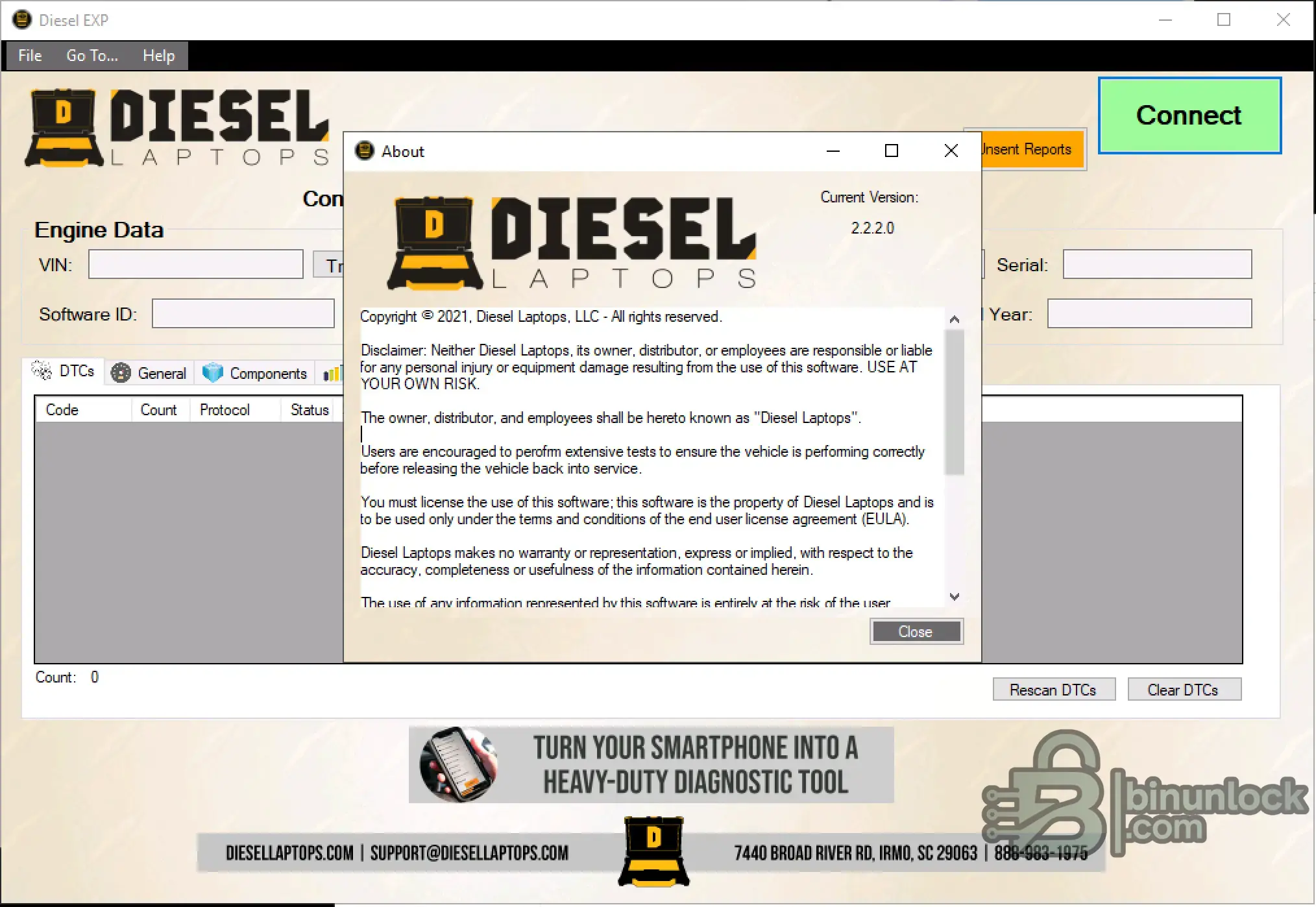Close the Diesel EXP main window
1316x907 pixels.
tap(1284, 20)
